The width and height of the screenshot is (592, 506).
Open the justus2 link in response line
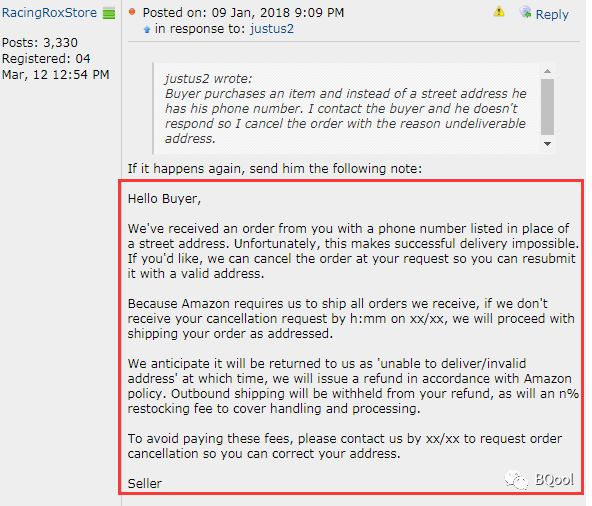tap(271, 29)
